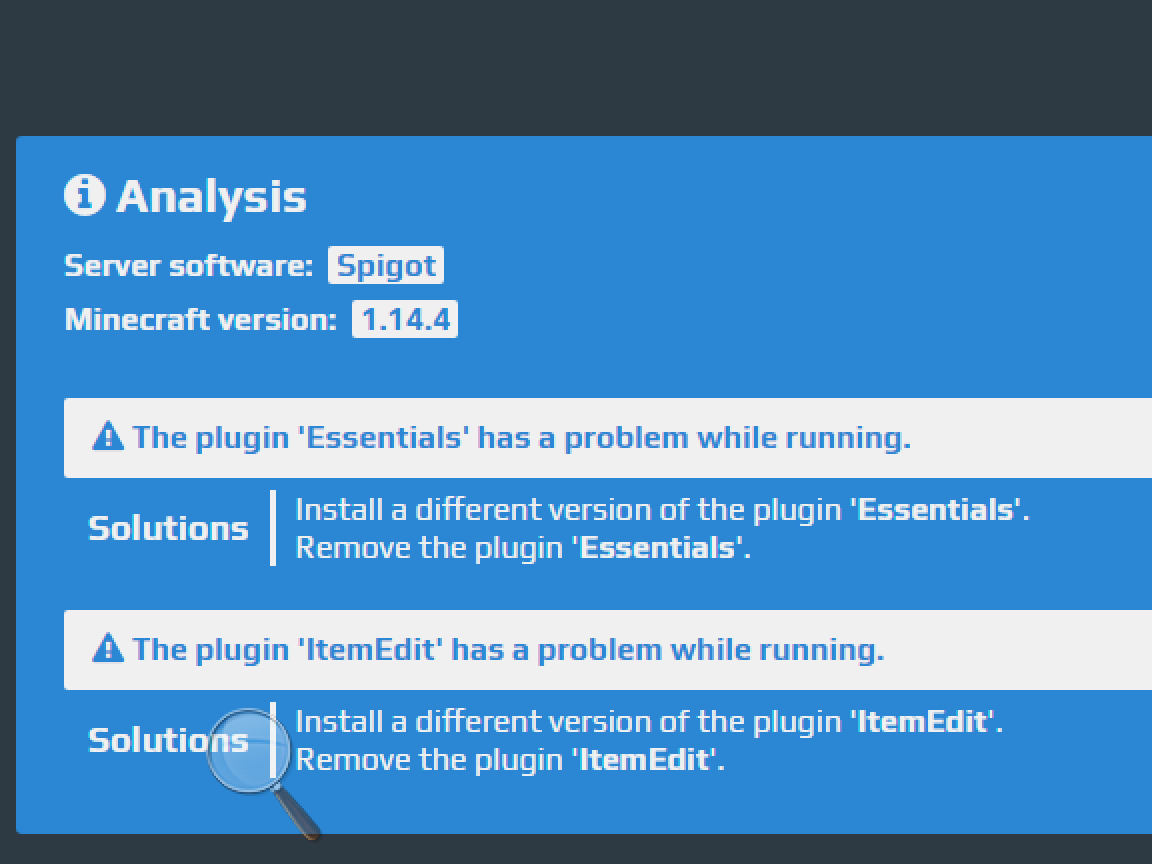
Task: Select the 1.14.4 Minecraft version badge
Action: pos(405,319)
